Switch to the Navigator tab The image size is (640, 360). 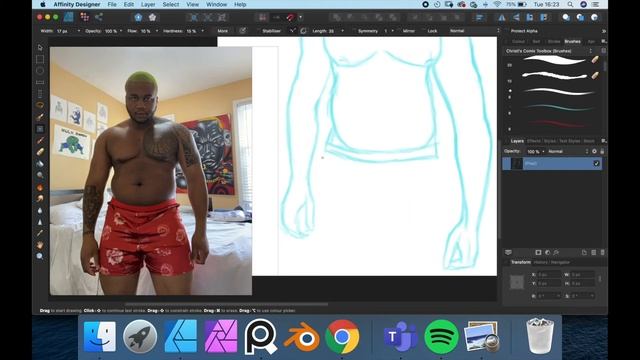560,262
